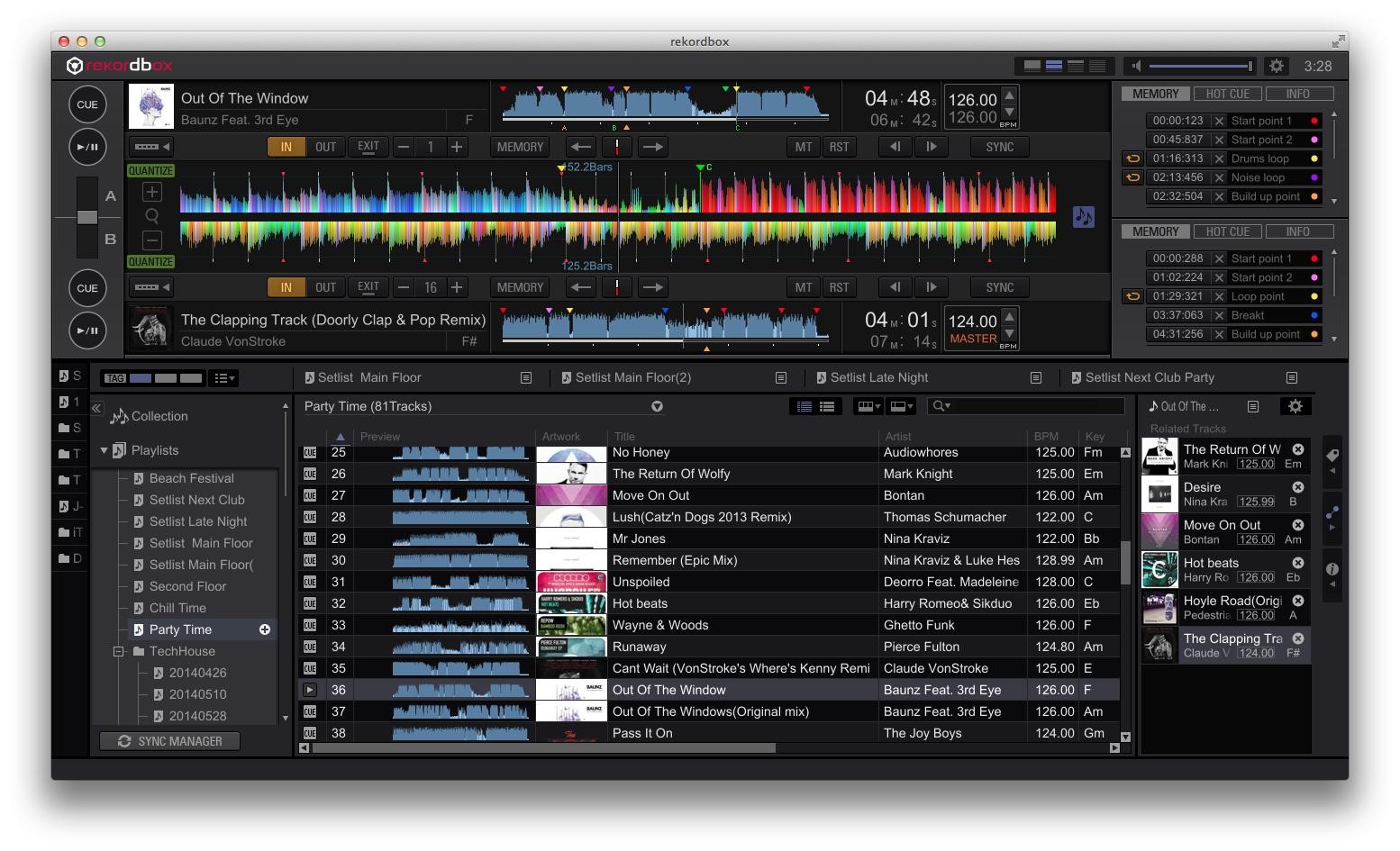Toggle the upper QUANTIZE for deck A

click(150, 170)
